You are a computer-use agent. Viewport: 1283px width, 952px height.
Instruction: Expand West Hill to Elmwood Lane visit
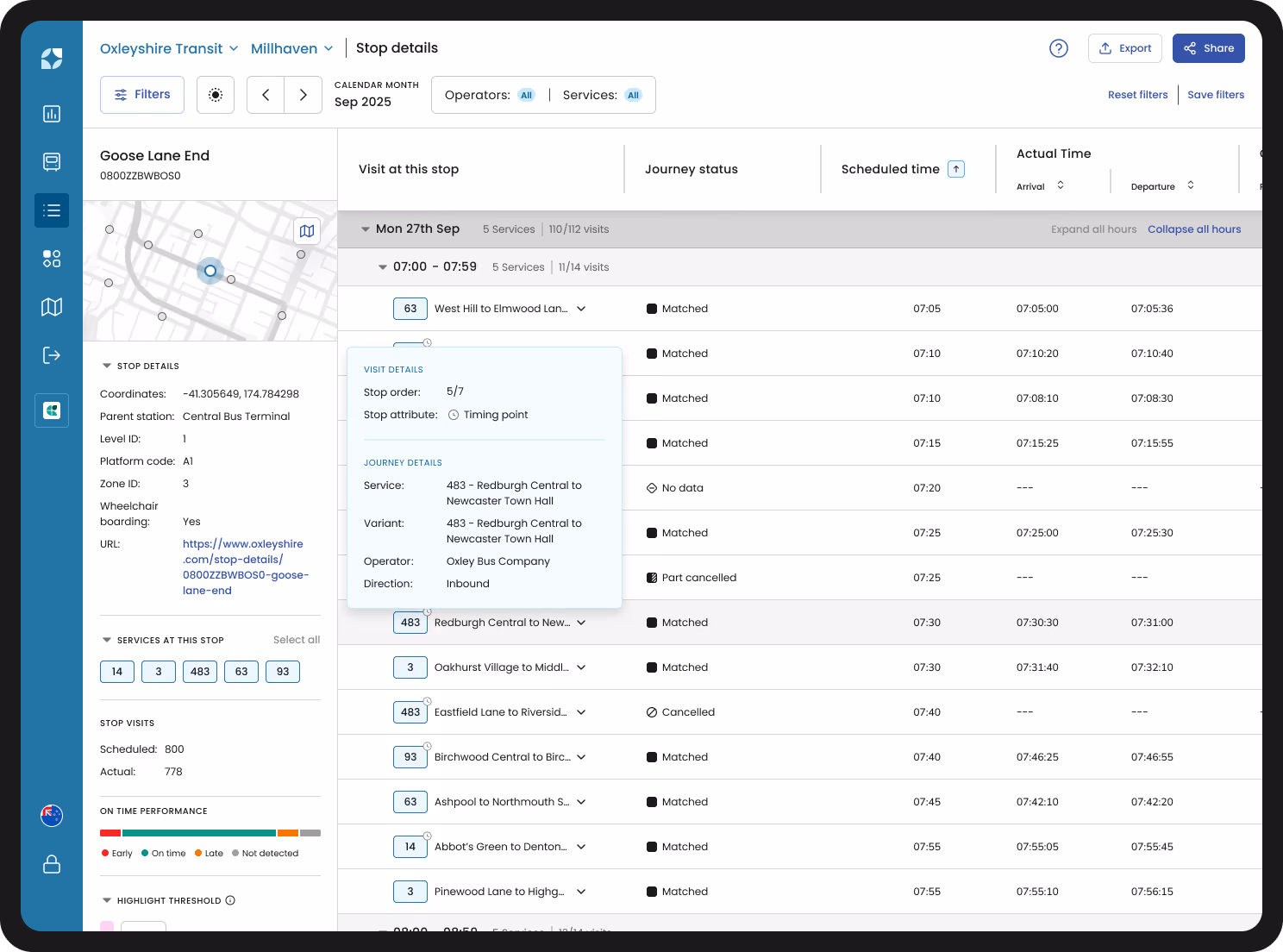[x=581, y=309]
